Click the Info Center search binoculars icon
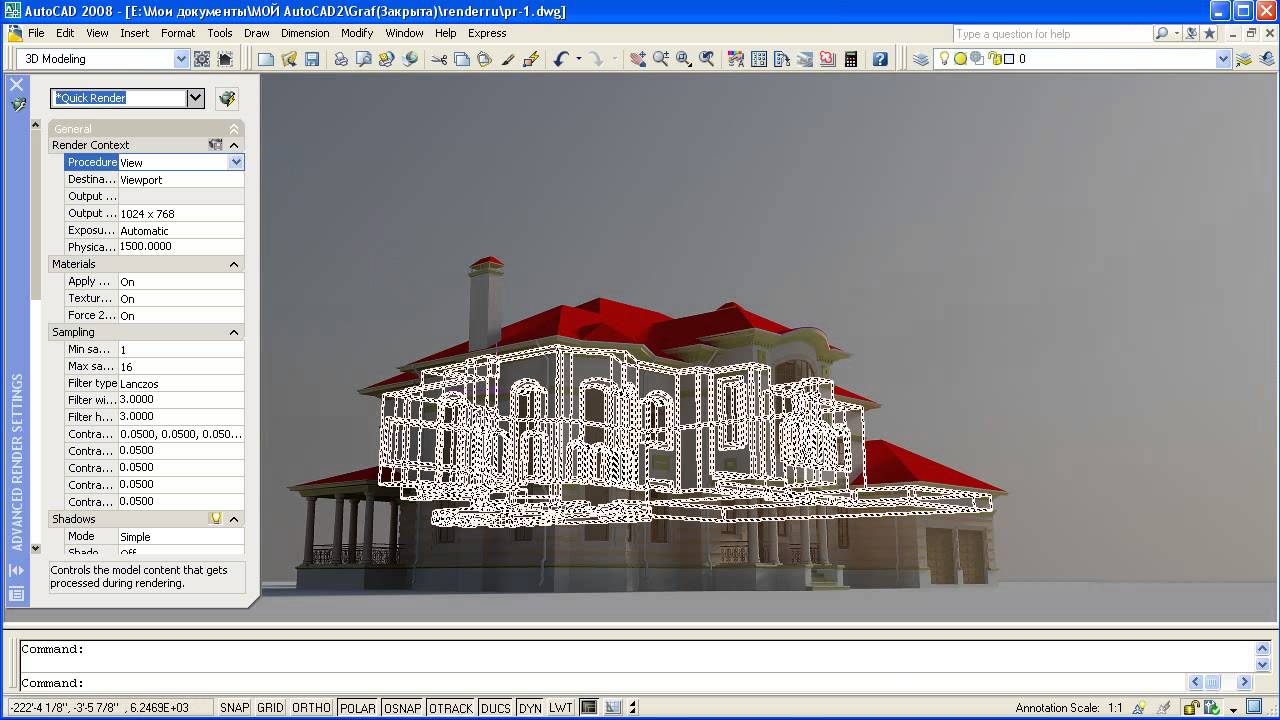 1161,33
